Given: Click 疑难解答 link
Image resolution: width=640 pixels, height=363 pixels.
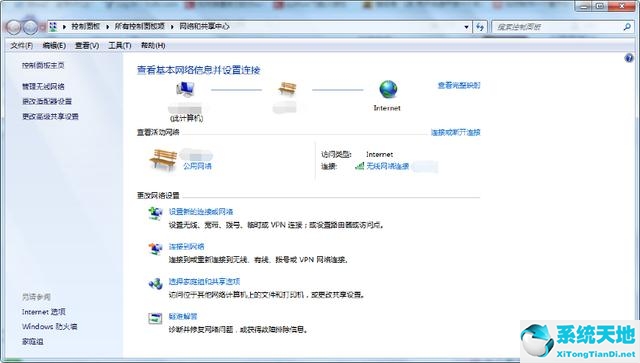Looking at the screenshot, I should tap(183, 316).
